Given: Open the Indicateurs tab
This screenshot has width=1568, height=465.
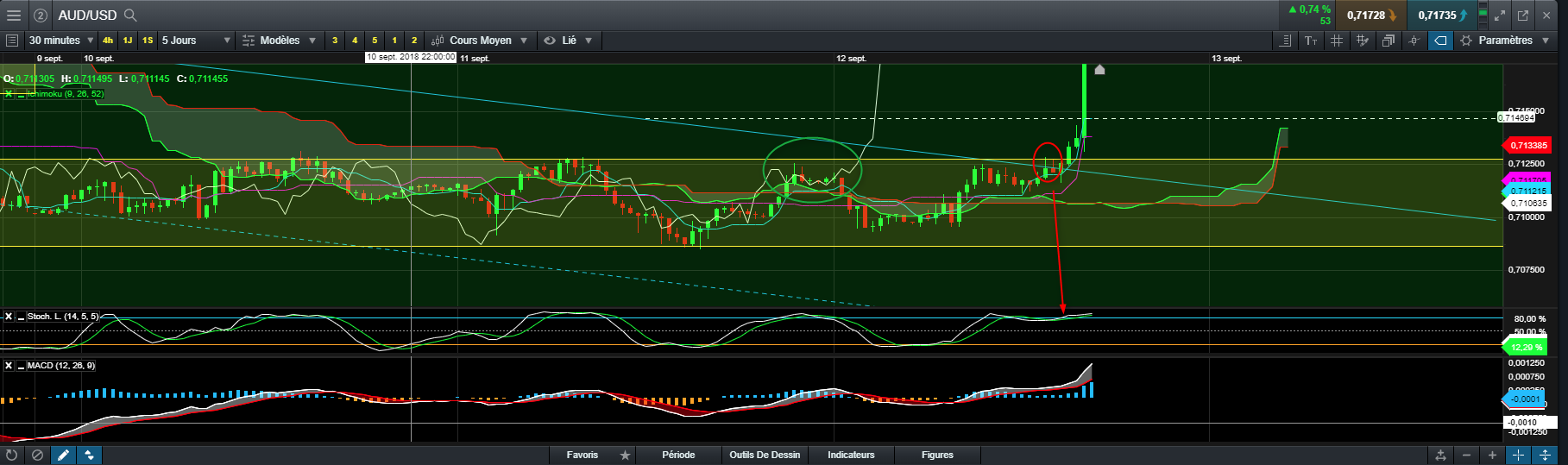Looking at the screenshot, I should tap(851, 455).
